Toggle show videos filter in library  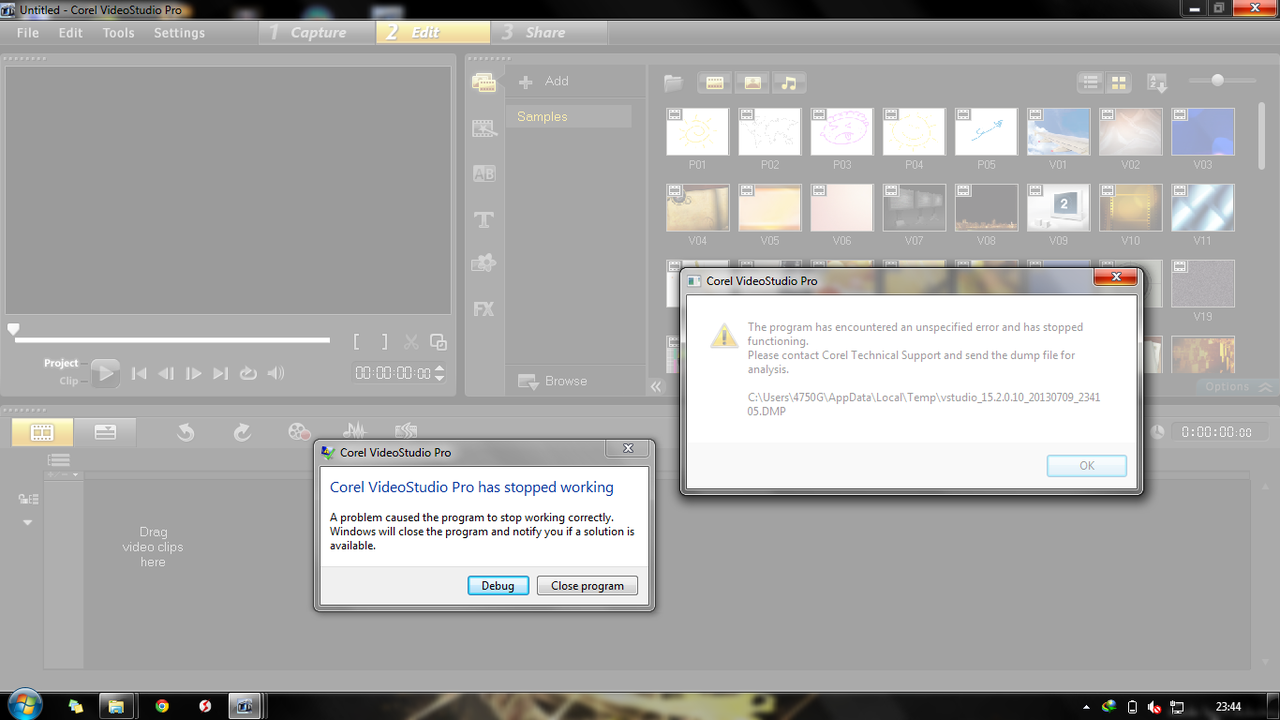point(714,83)
